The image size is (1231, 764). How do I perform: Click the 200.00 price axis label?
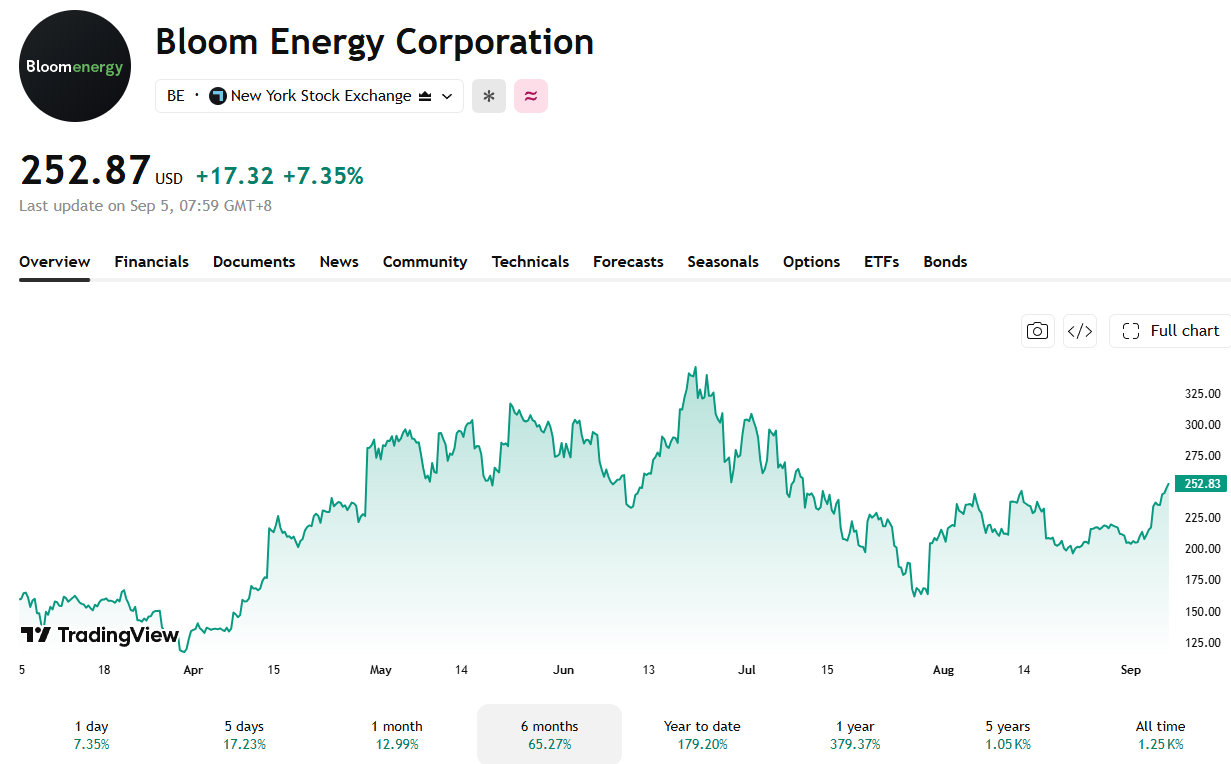(x=1202, y=549)
